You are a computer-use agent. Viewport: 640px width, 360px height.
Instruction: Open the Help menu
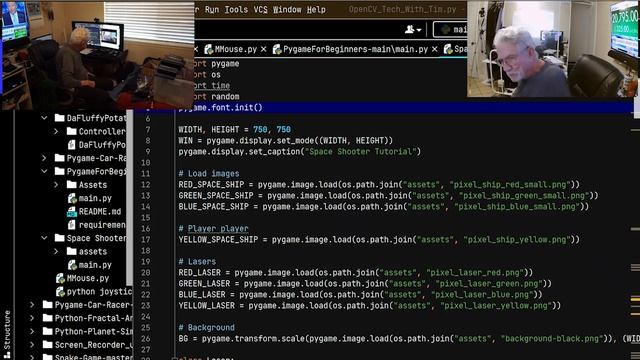point(316,9)
